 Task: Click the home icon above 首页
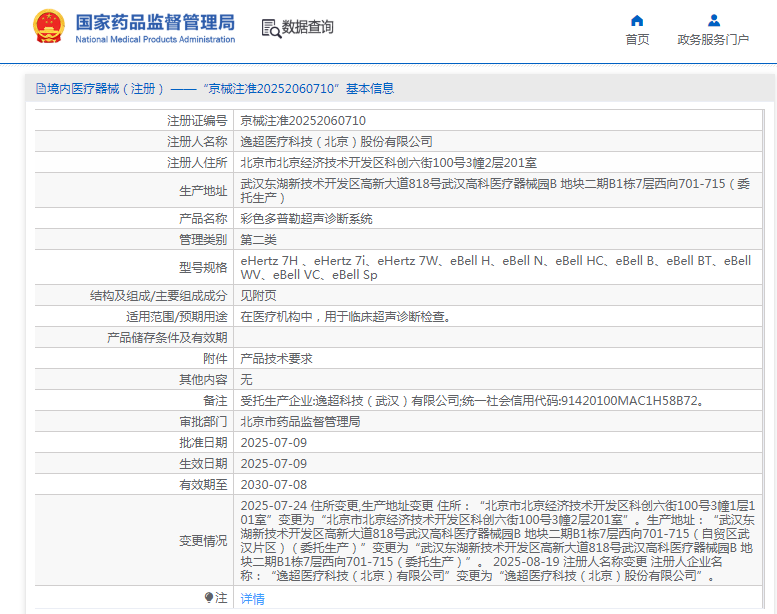click(637, 20)
